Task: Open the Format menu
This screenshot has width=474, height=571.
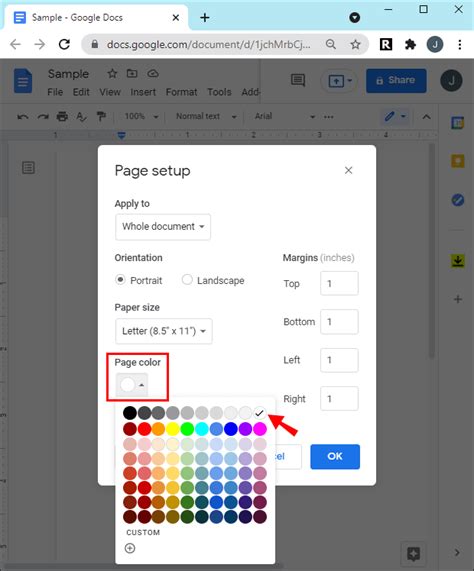Action: click(181, 92)
